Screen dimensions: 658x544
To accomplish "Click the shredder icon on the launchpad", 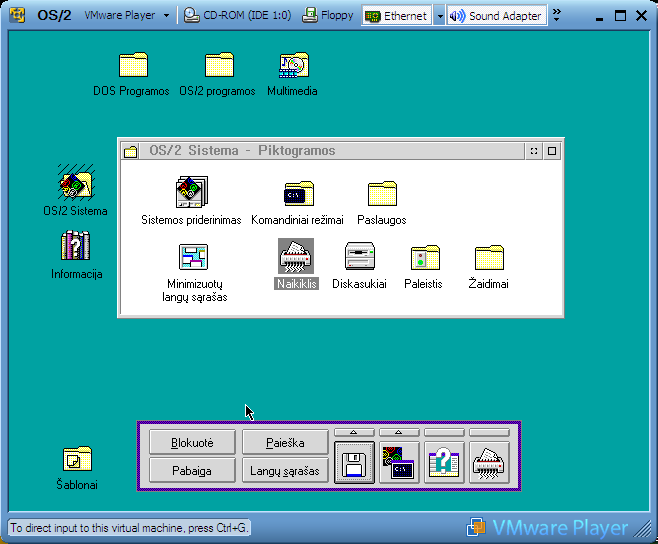I will click(489, 463).
